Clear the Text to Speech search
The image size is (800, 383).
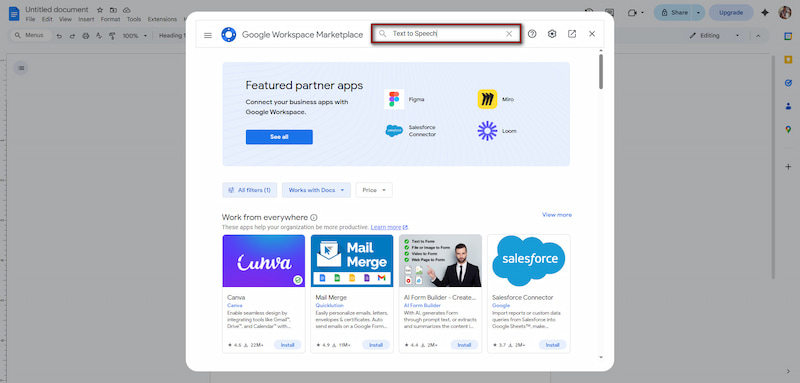(509, 34)
